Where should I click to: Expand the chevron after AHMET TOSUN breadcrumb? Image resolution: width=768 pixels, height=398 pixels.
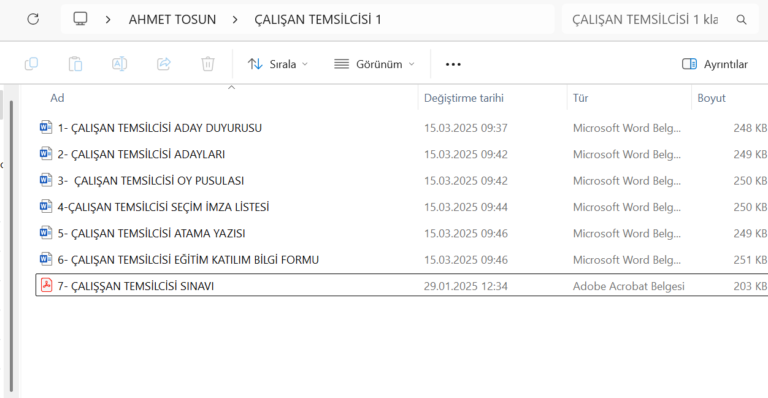235,20
